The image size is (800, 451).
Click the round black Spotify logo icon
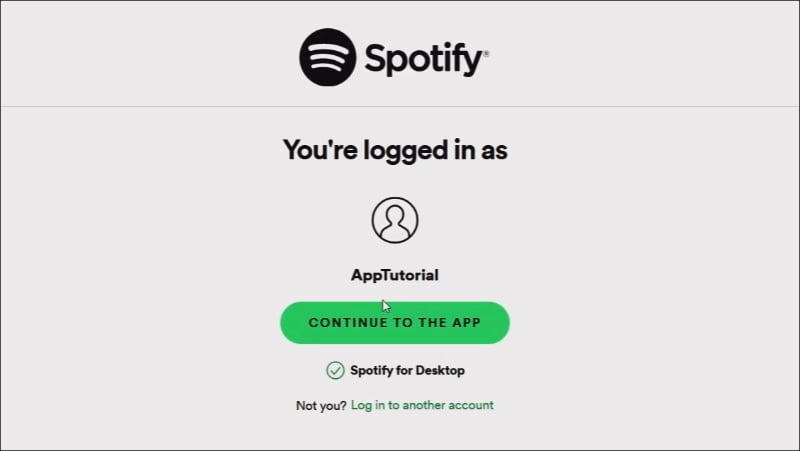(x=328, y=57)
